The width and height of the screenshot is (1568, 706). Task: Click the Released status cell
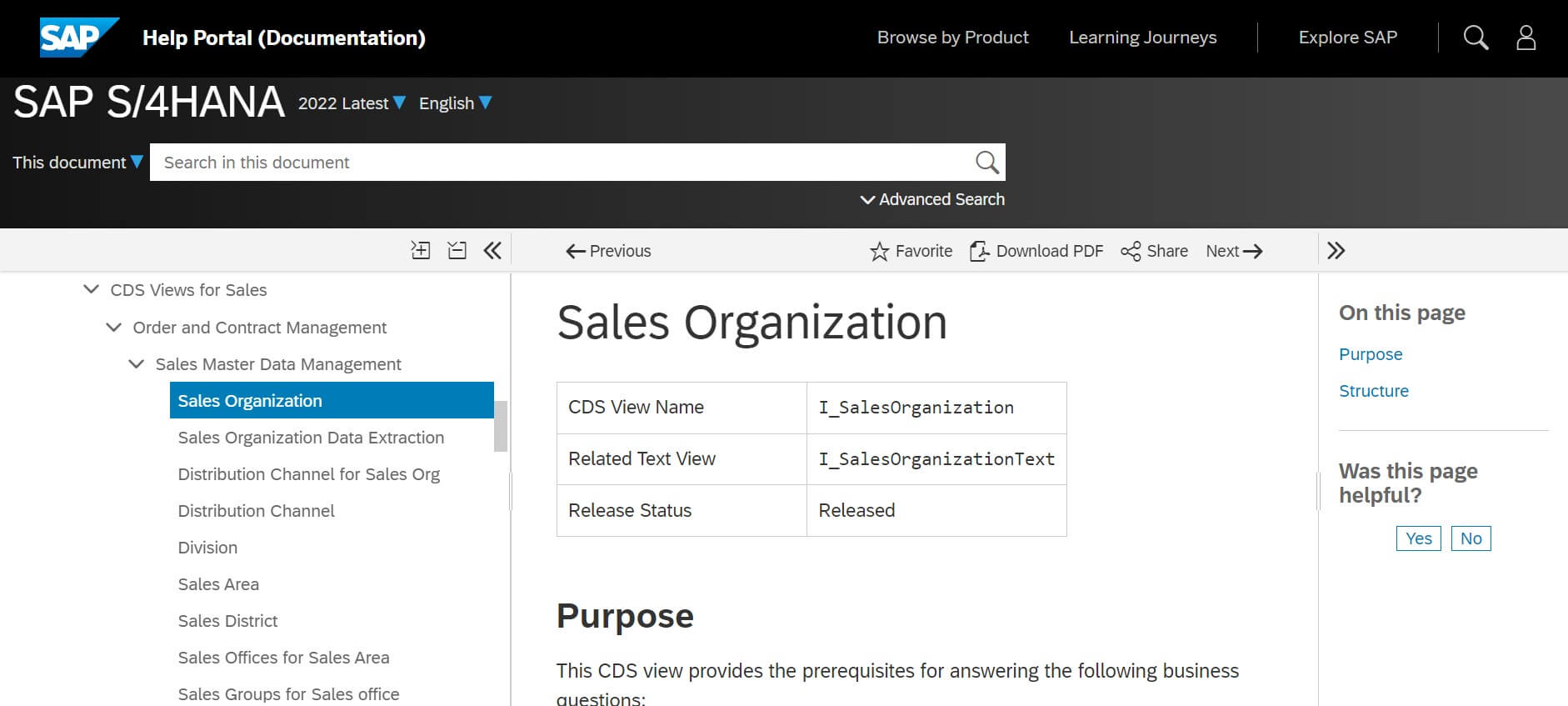[936, 510]
